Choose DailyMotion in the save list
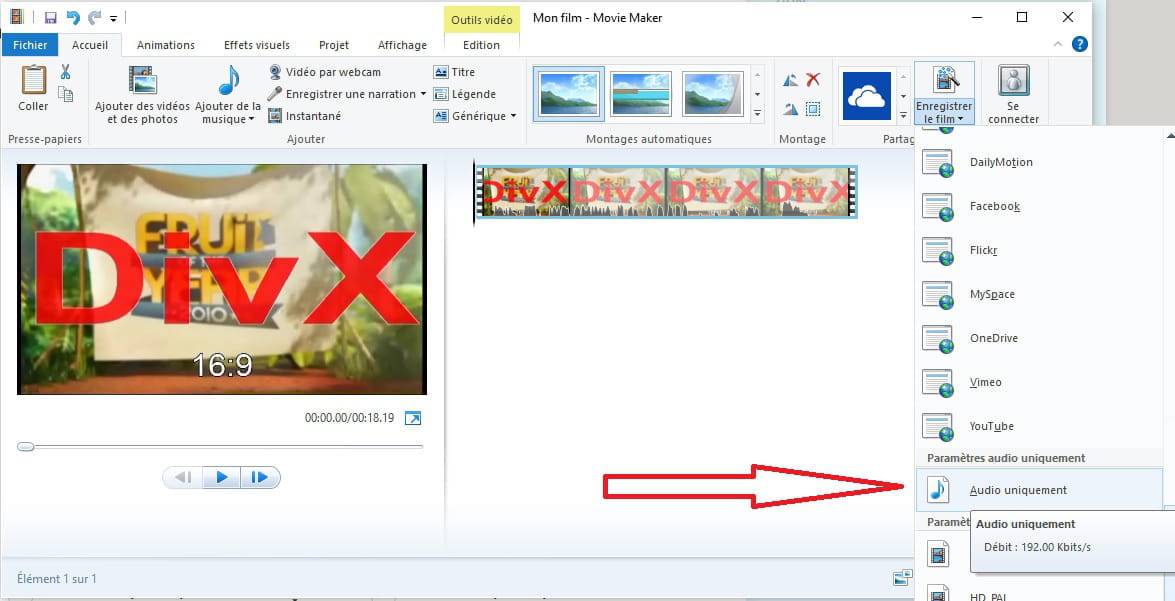Screen dimensions: 1175x601 coord(1039,163)
